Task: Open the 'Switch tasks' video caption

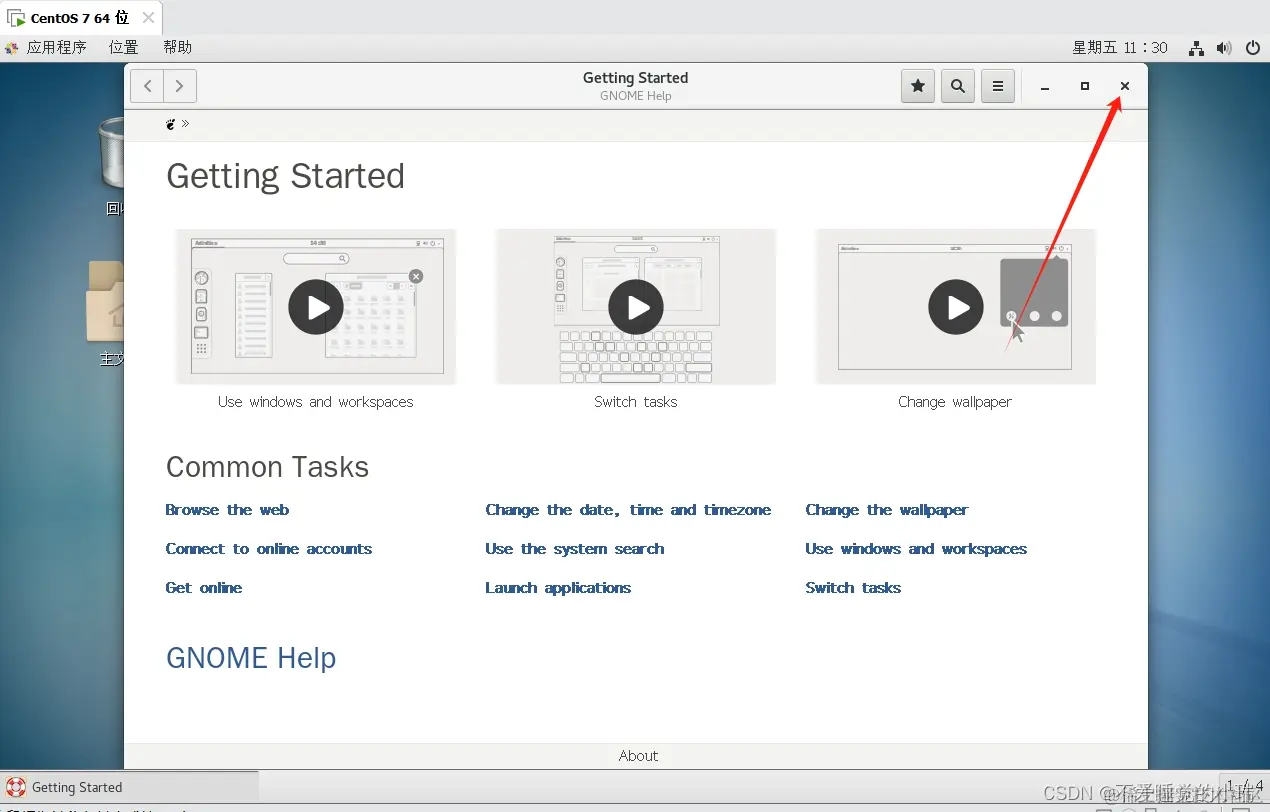Action: click(636, 402)
